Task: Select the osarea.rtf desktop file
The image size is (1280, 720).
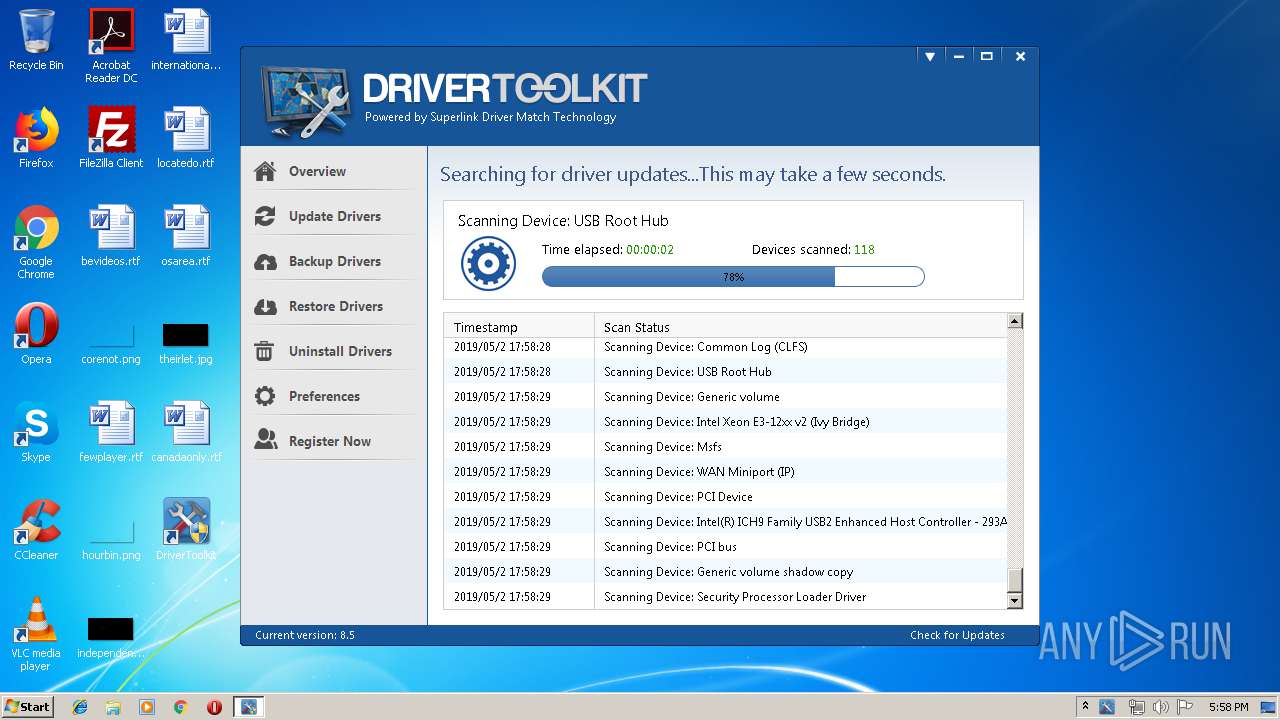Action: pos(186,237)
